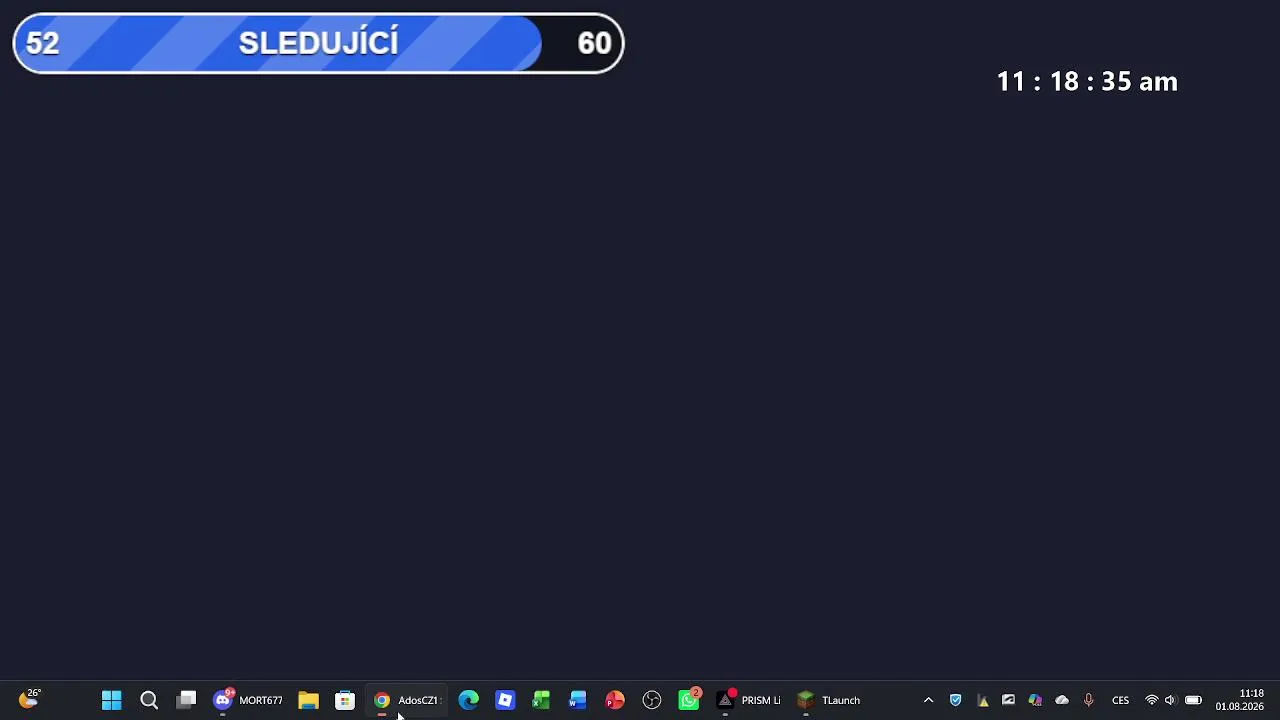Click the 11 : 18 : 35 am clock overlay
This screenshot has height=720, width=1280.
(1087, 82)
